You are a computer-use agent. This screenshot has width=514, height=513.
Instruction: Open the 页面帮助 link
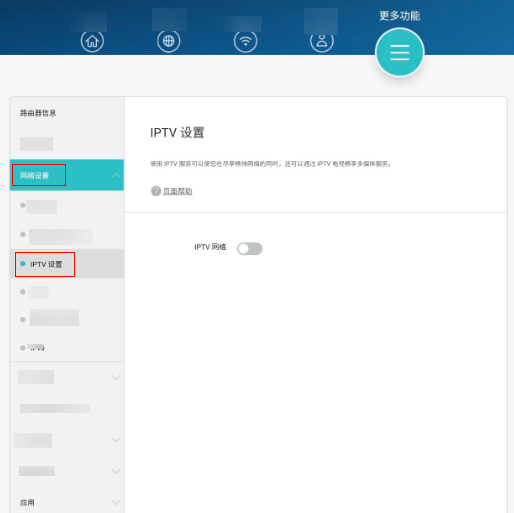pos(177,191)
